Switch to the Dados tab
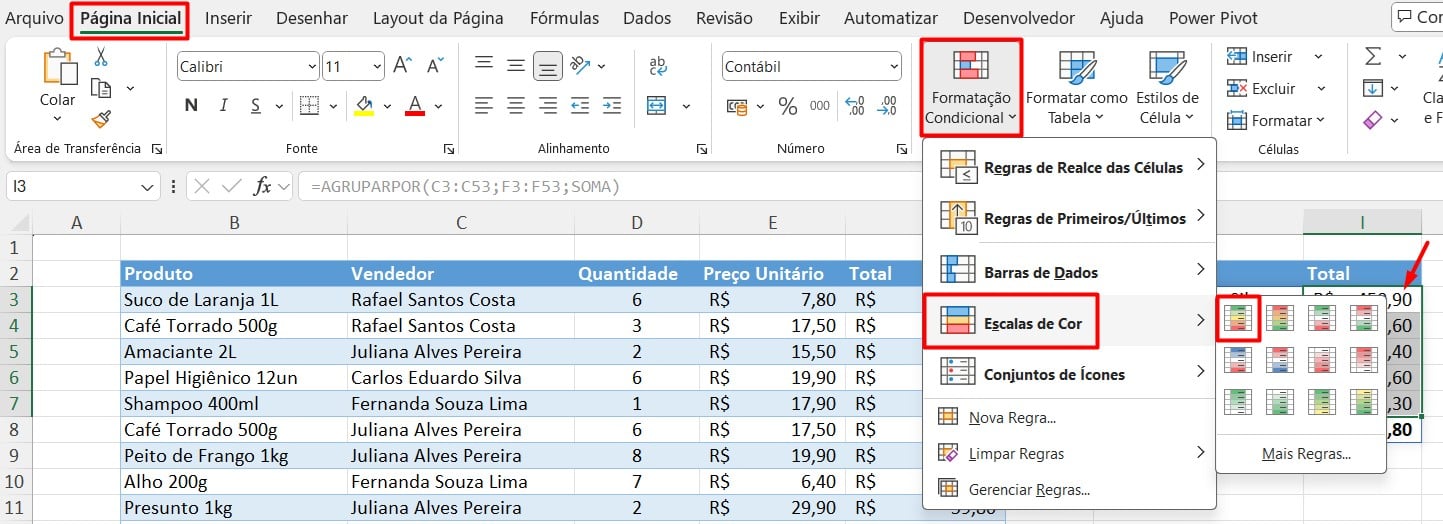 pos(647,18)
